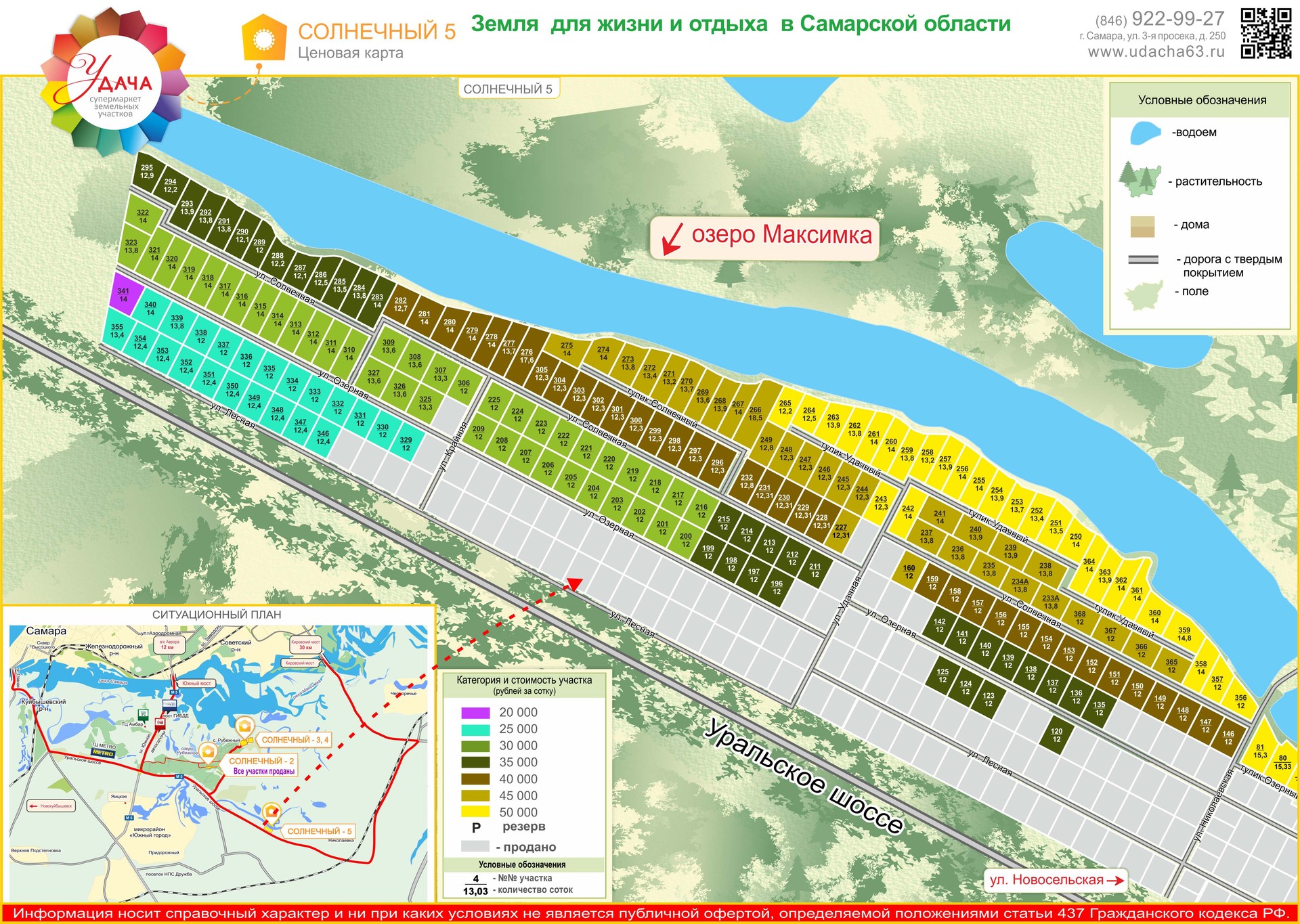Click the Все участки проданы note

(x=264, y=771)
